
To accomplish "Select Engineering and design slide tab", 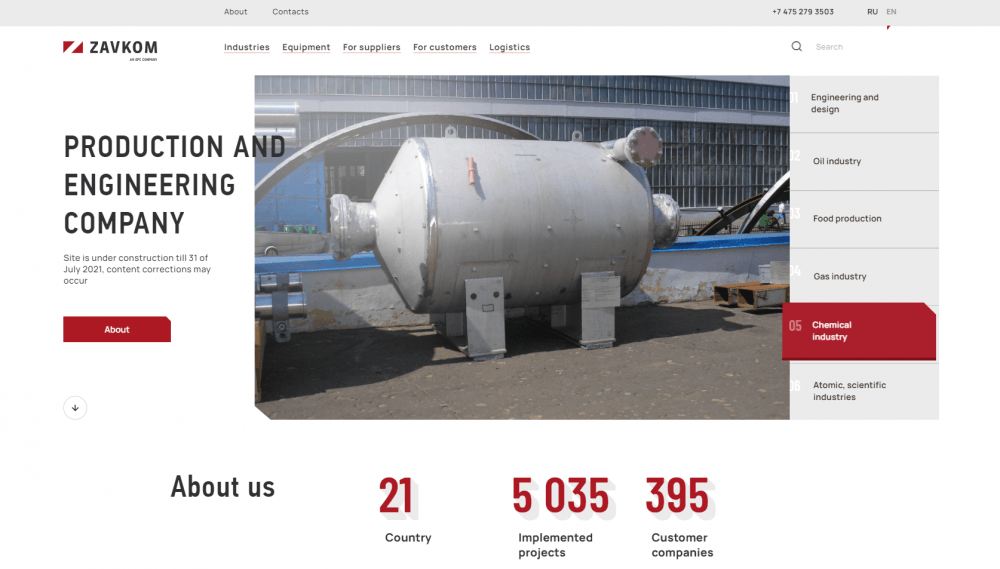I will [864, 104].
